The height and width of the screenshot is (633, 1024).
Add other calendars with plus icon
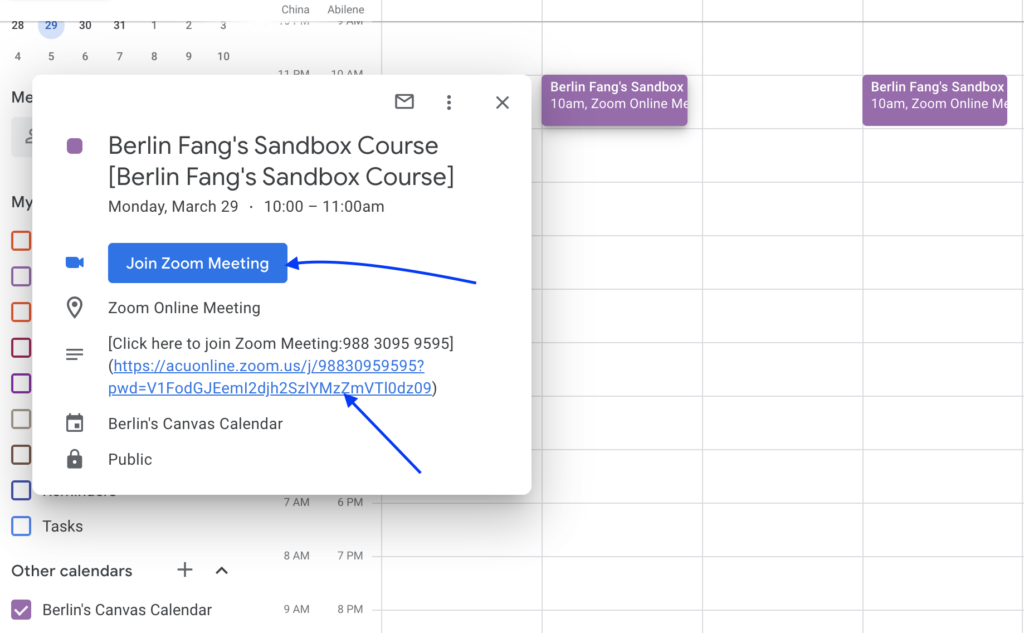pos(185,570)
